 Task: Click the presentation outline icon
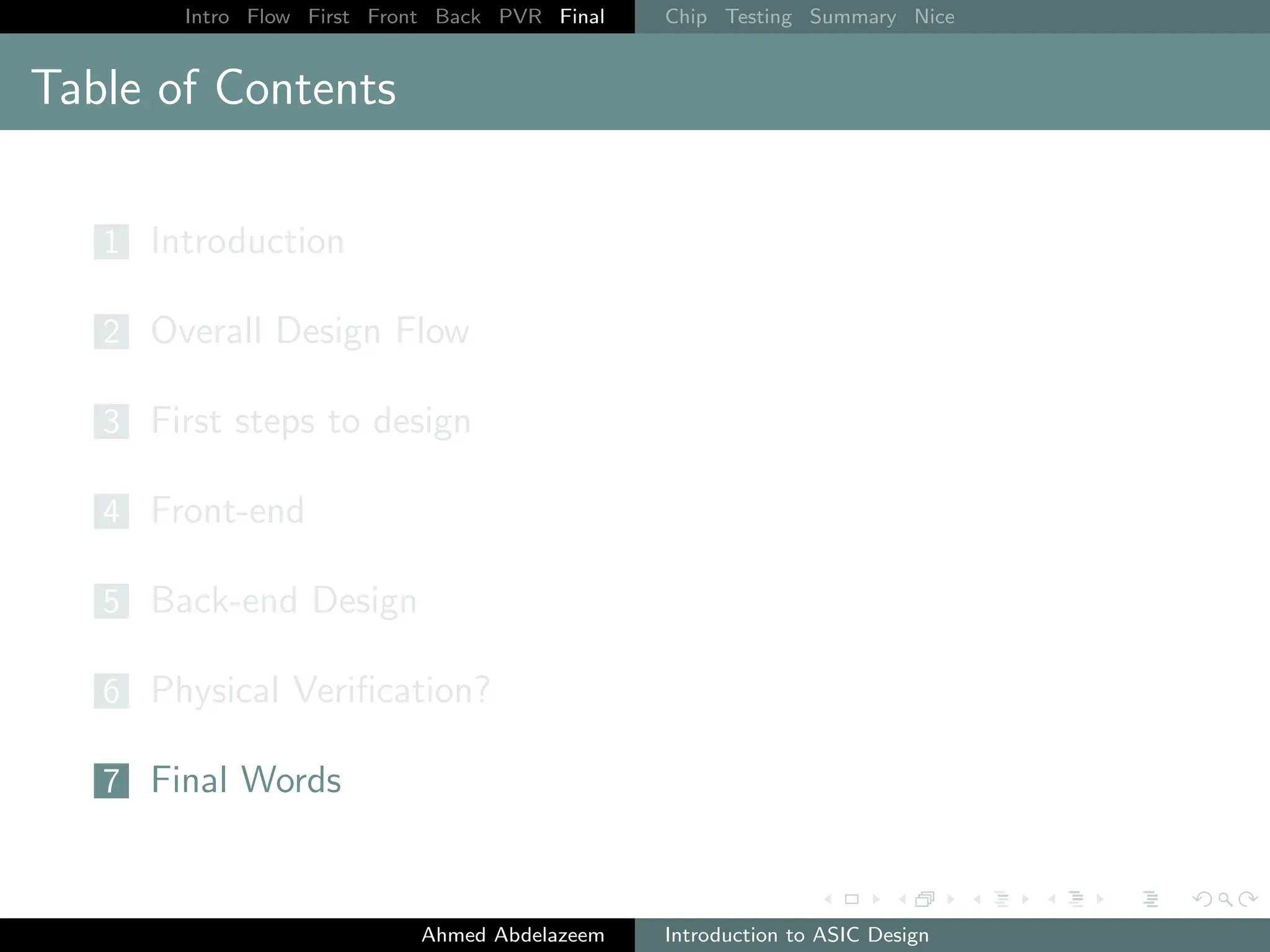pyautogui.click(x=1151, y=899)
